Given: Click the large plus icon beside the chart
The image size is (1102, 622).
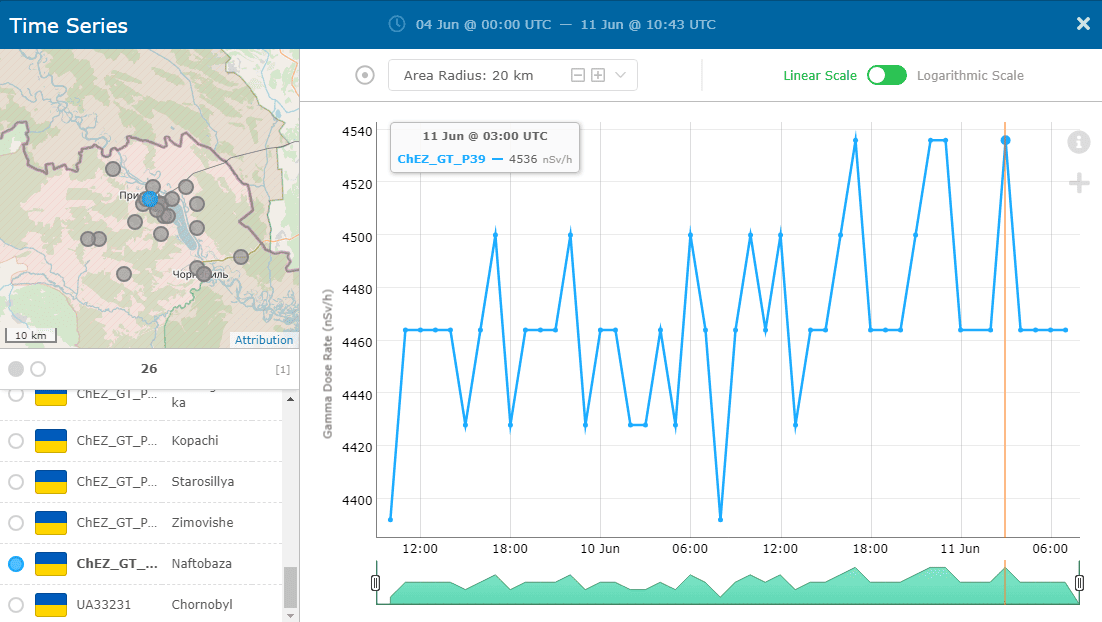Looking at the screenshot, I should (x=1078, y=183).
